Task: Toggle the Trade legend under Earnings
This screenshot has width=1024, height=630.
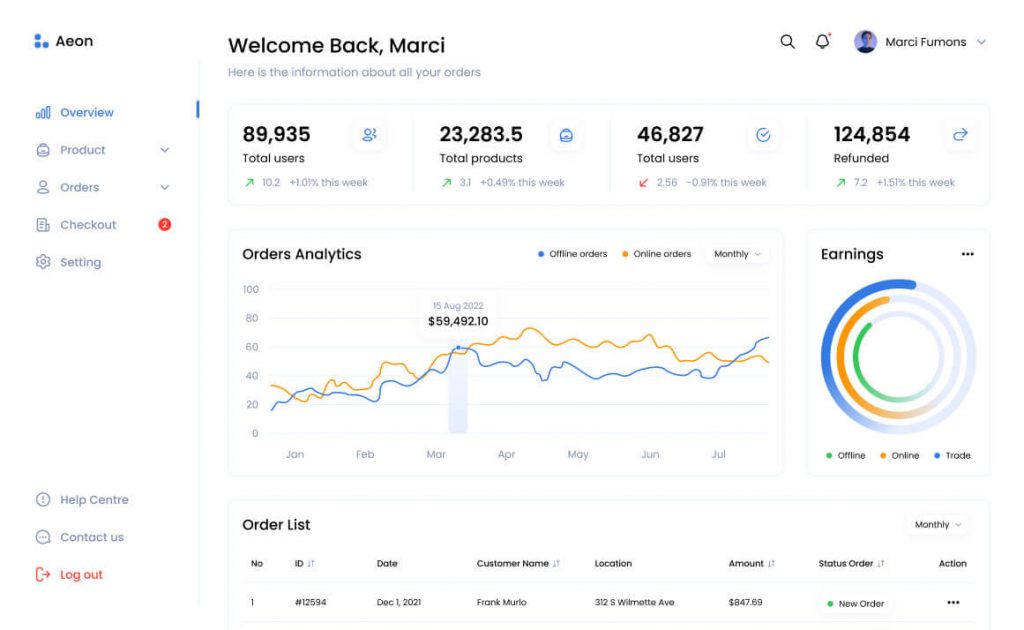Action: pyautogui.click(x=952, y=455)
